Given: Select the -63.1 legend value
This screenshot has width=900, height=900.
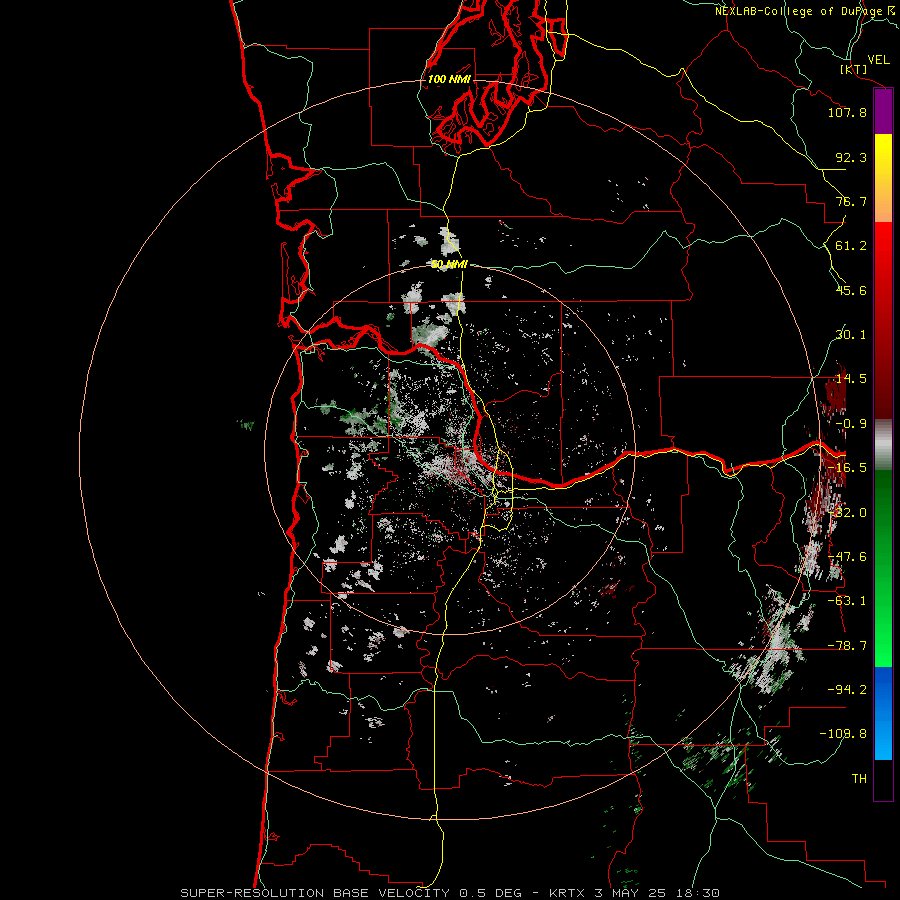Looking at the screenshot, I should tap(847, 601).
